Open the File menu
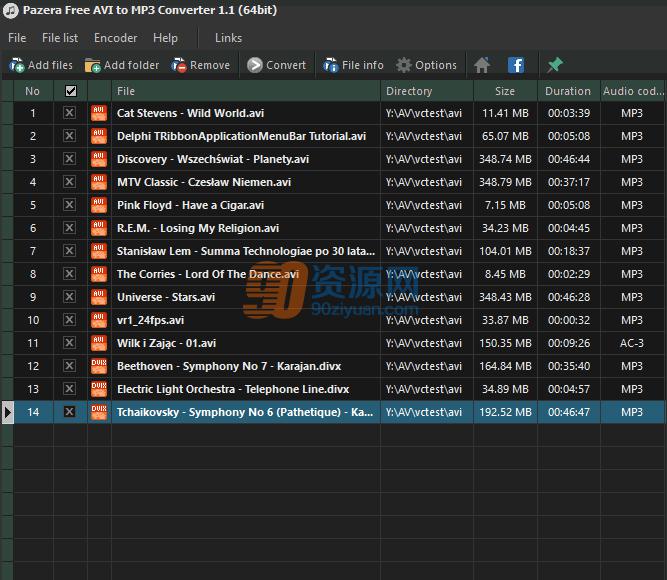This screenshot has width=667, height=580. (x=17, y=38)
